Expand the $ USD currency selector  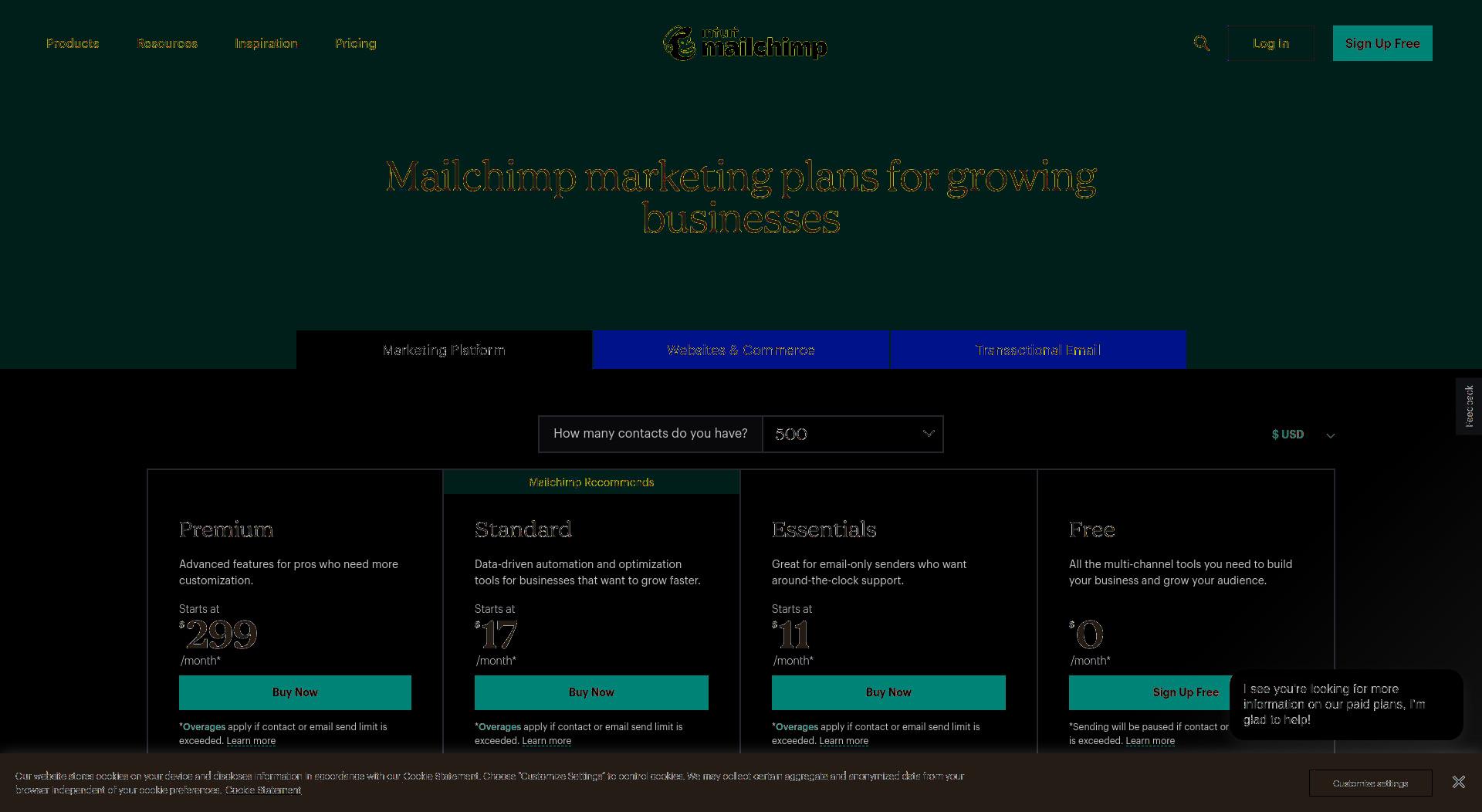click(1303, 435)
